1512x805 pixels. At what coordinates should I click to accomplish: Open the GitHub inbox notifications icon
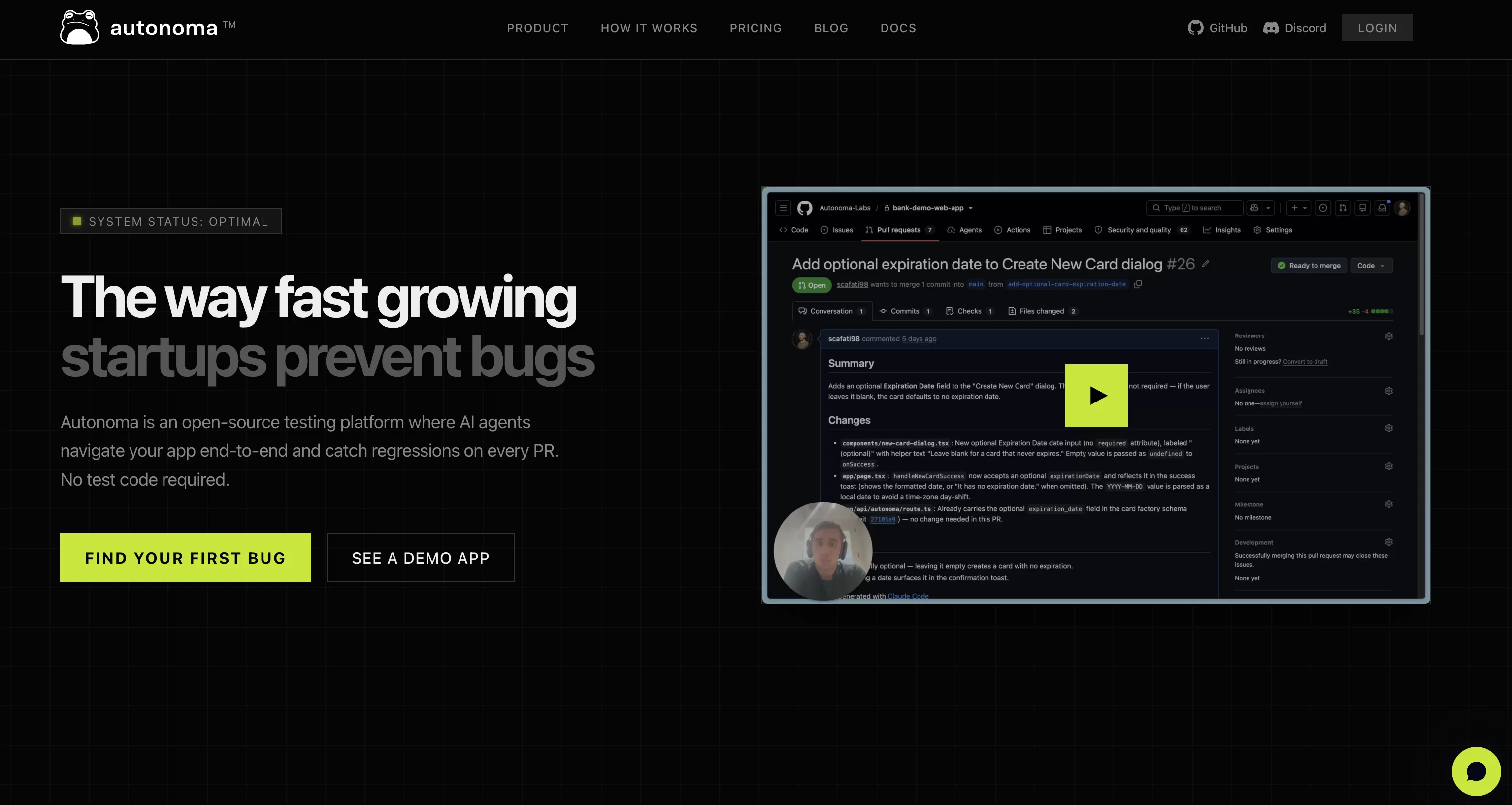[x=1382, y=208]
